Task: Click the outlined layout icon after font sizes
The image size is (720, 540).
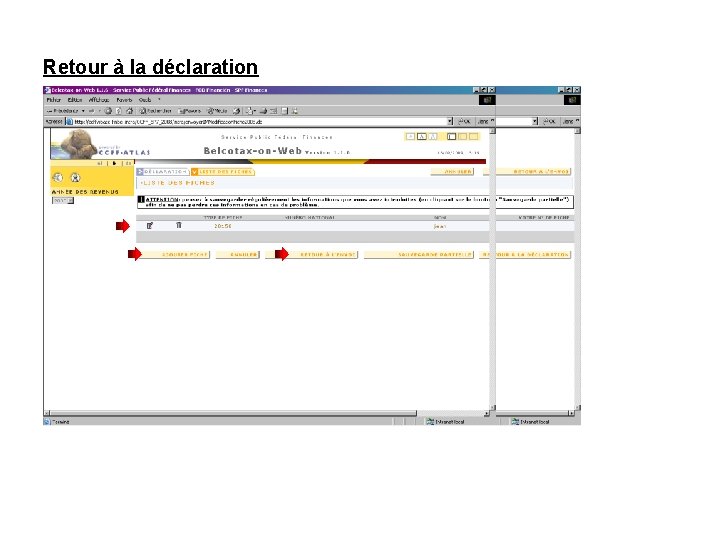Action: tap(452, 136)
